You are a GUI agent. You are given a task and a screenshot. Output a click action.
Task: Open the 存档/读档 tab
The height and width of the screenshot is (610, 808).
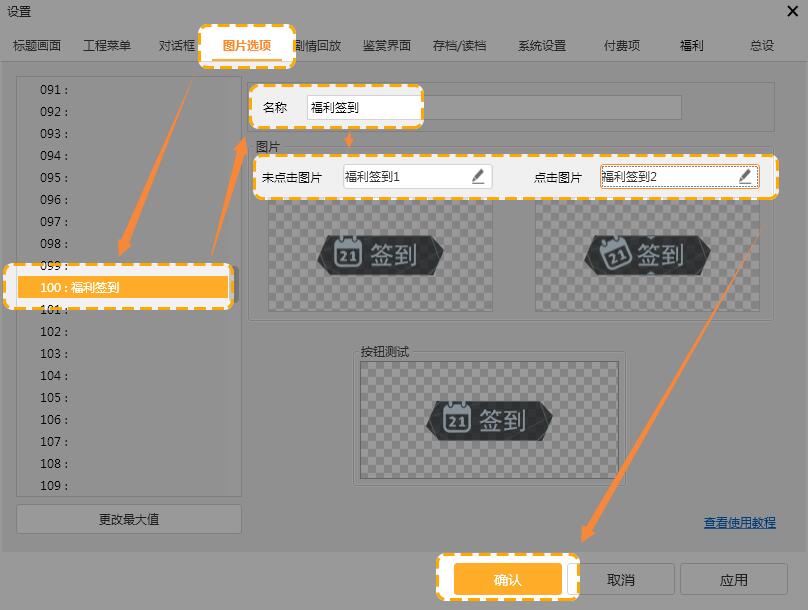459,46
